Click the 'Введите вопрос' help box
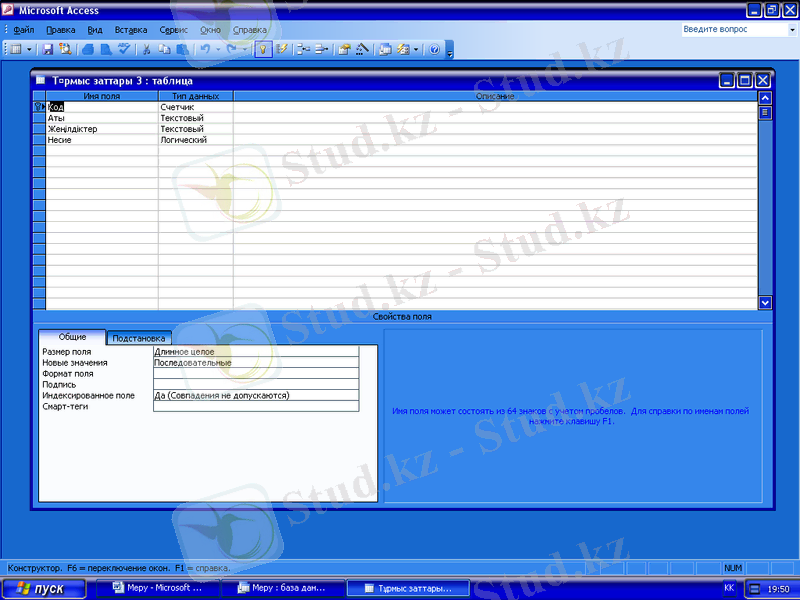Screen dimensions: 800x600 coord(735,30)
